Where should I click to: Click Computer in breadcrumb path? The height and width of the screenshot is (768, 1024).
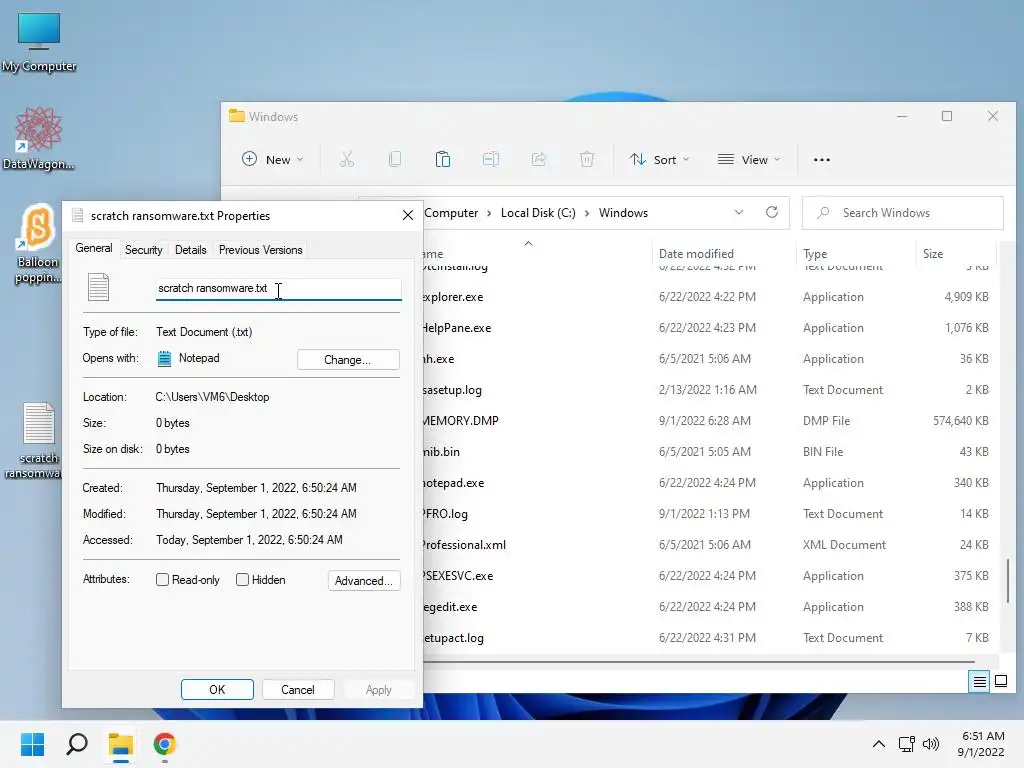tap(451, 213)
